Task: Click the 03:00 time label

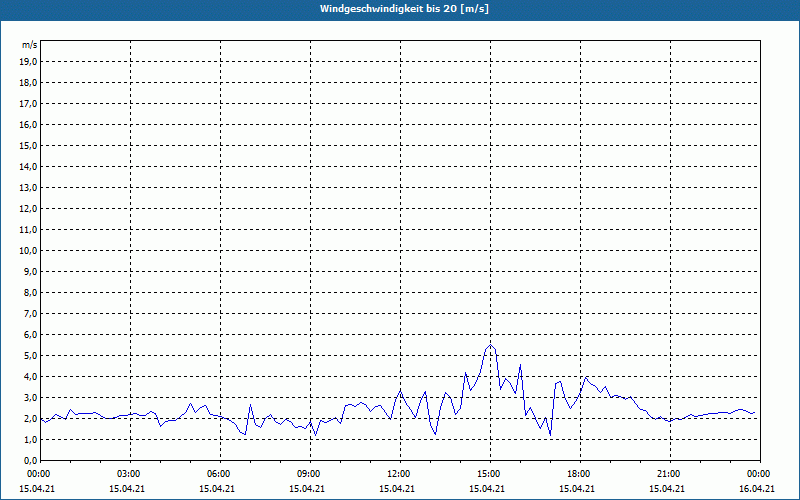Action: pyautogui.click(x=130, y=474)
